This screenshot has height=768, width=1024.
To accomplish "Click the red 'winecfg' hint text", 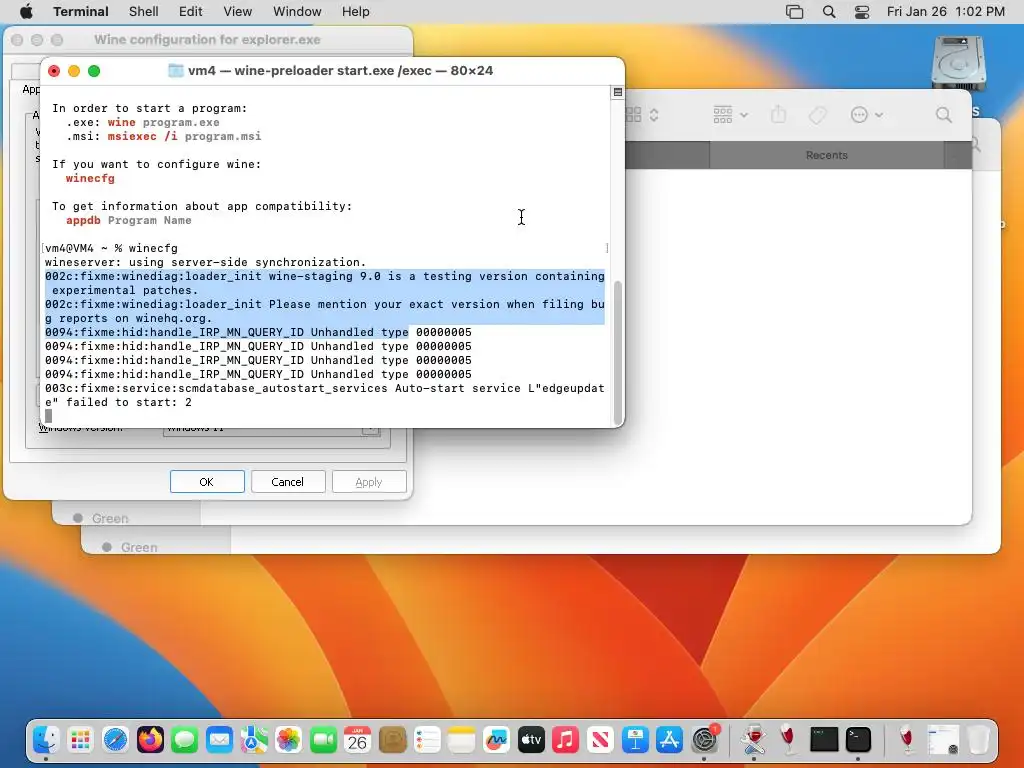I will [x=90, y=178].
